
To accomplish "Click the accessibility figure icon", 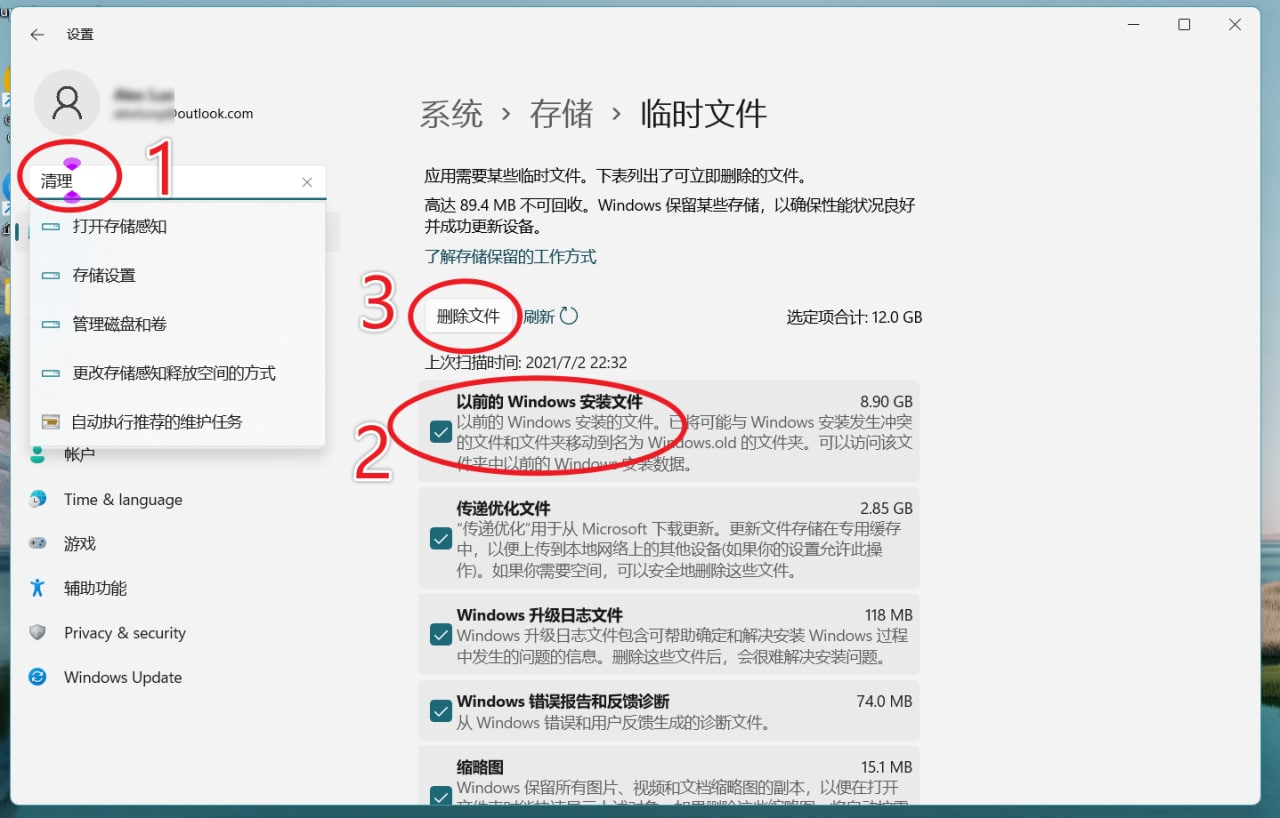I will pos(38,588).
